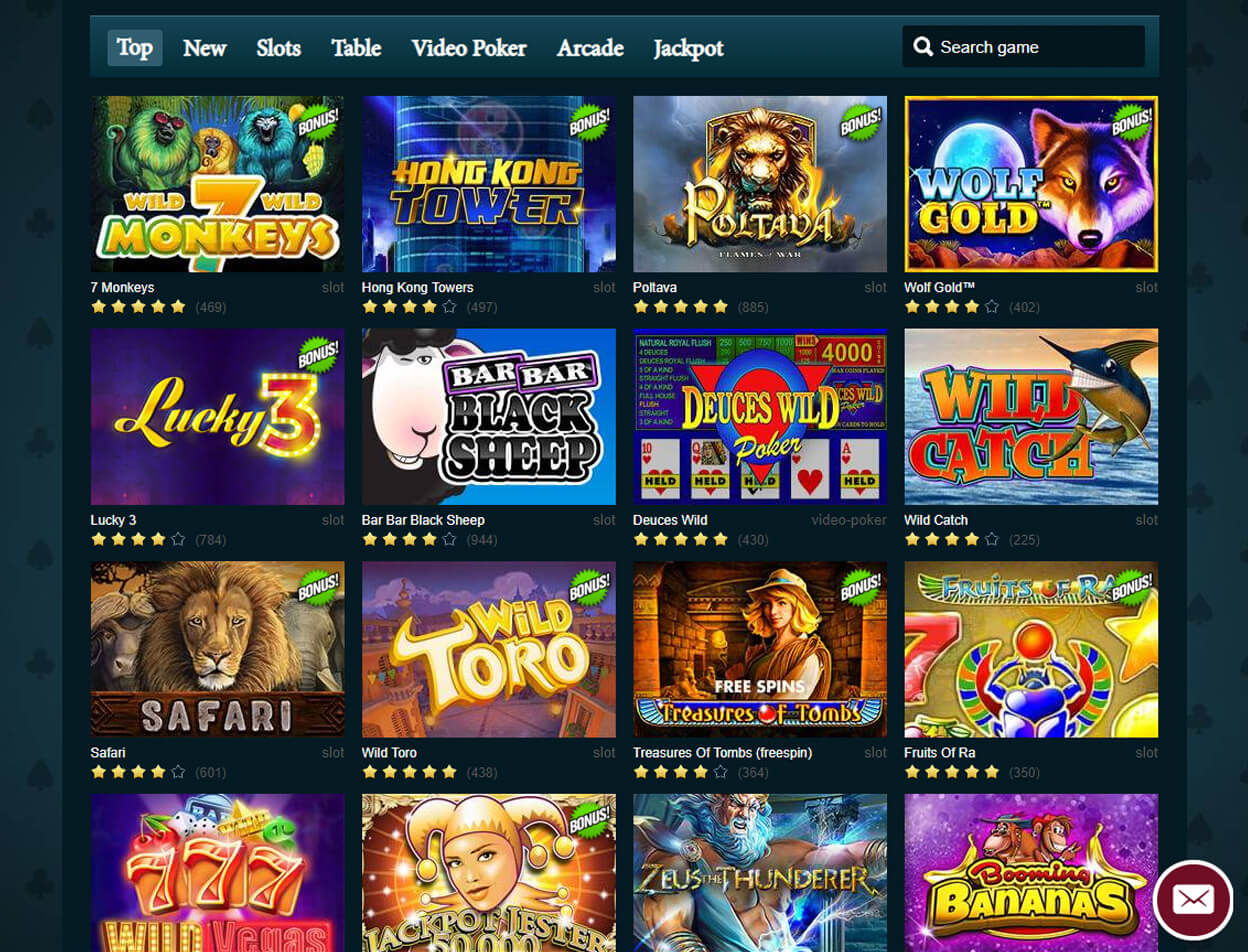Open the Wild Toro game thumbnail
Image resolution: width=1248 pixels, height=952 pixels.
[489, 649]
